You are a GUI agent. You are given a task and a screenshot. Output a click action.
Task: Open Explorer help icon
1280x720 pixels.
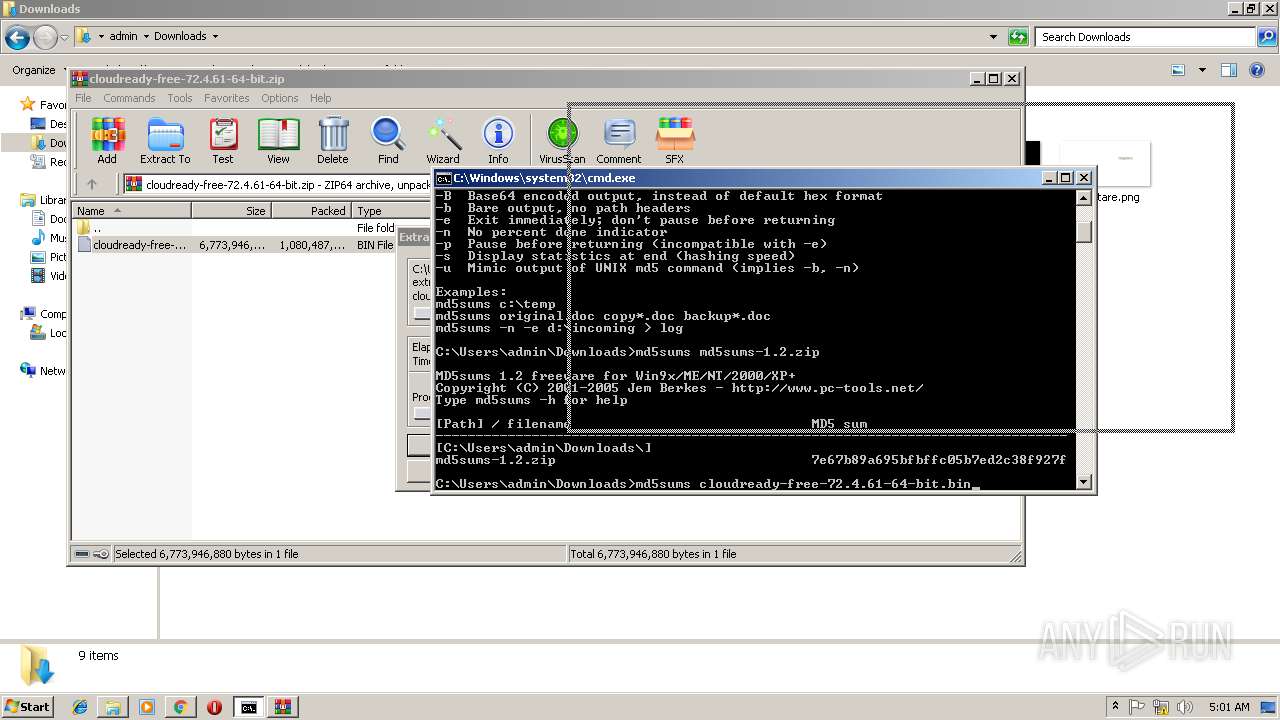click(x=1259, y=70)
